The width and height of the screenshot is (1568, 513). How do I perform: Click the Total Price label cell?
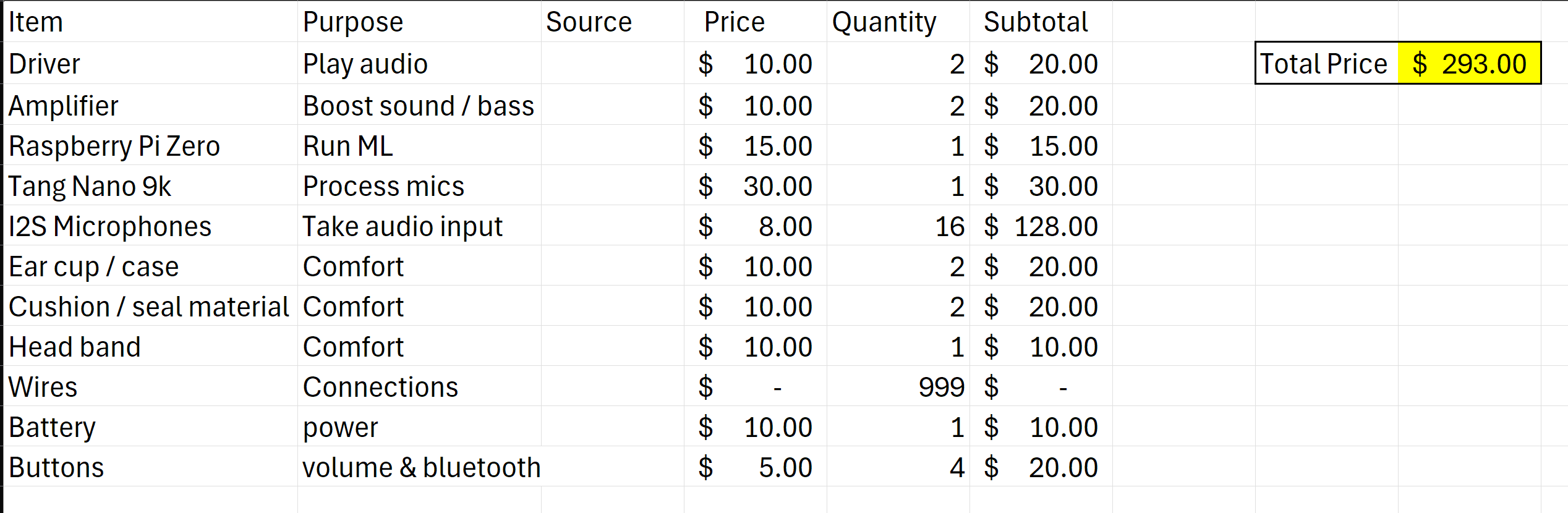point(1326,64)
